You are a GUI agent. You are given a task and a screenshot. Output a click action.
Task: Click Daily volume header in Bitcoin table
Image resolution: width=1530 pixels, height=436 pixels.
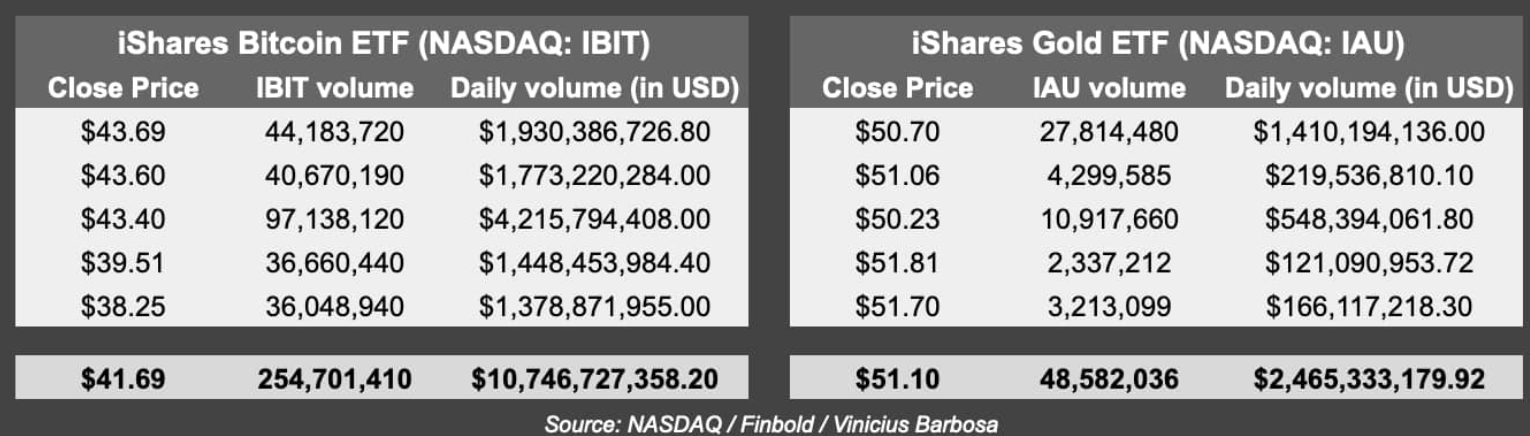594,88
